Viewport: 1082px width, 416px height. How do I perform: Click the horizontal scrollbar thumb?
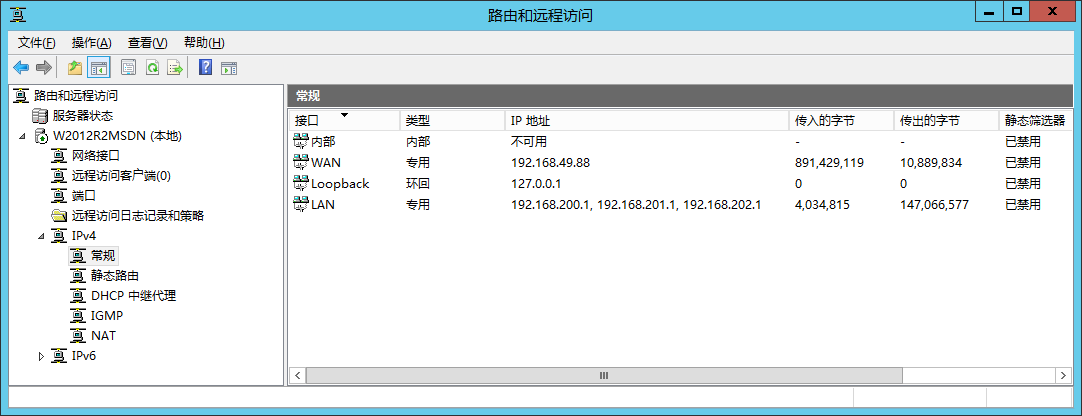[x=604, y=375]
